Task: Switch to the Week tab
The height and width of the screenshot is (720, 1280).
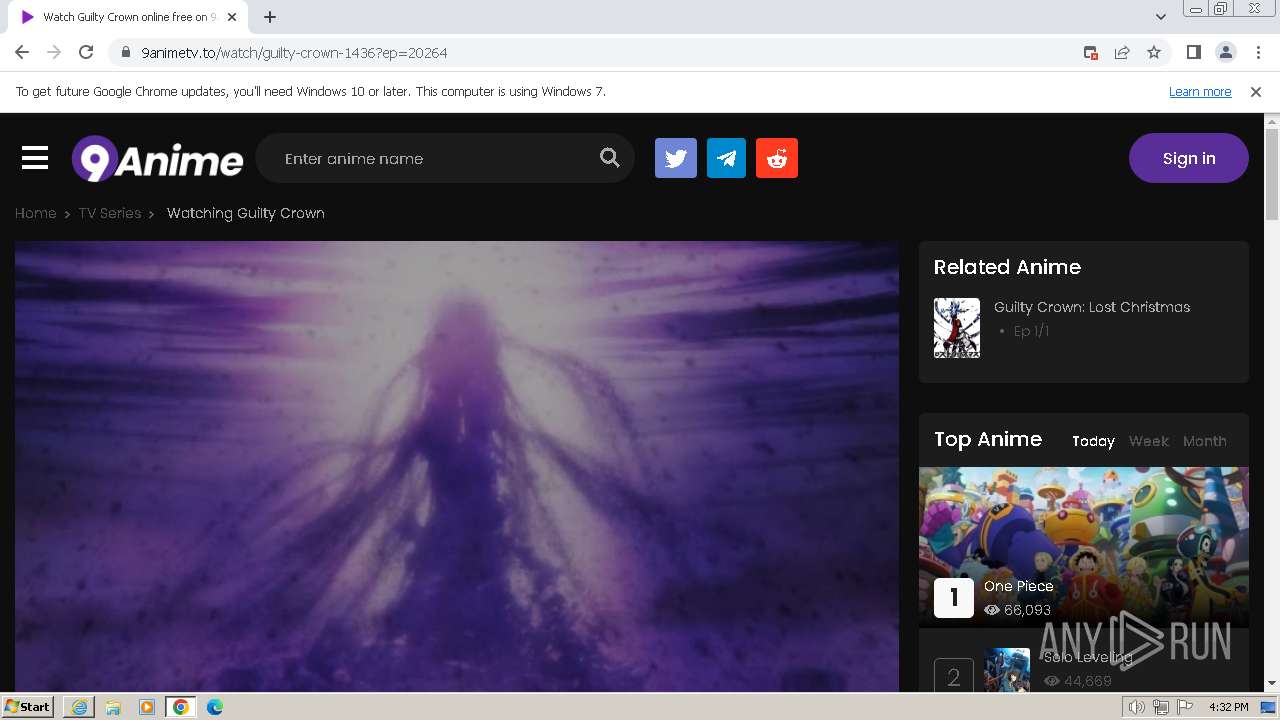Action: (x=1149, y=441)
